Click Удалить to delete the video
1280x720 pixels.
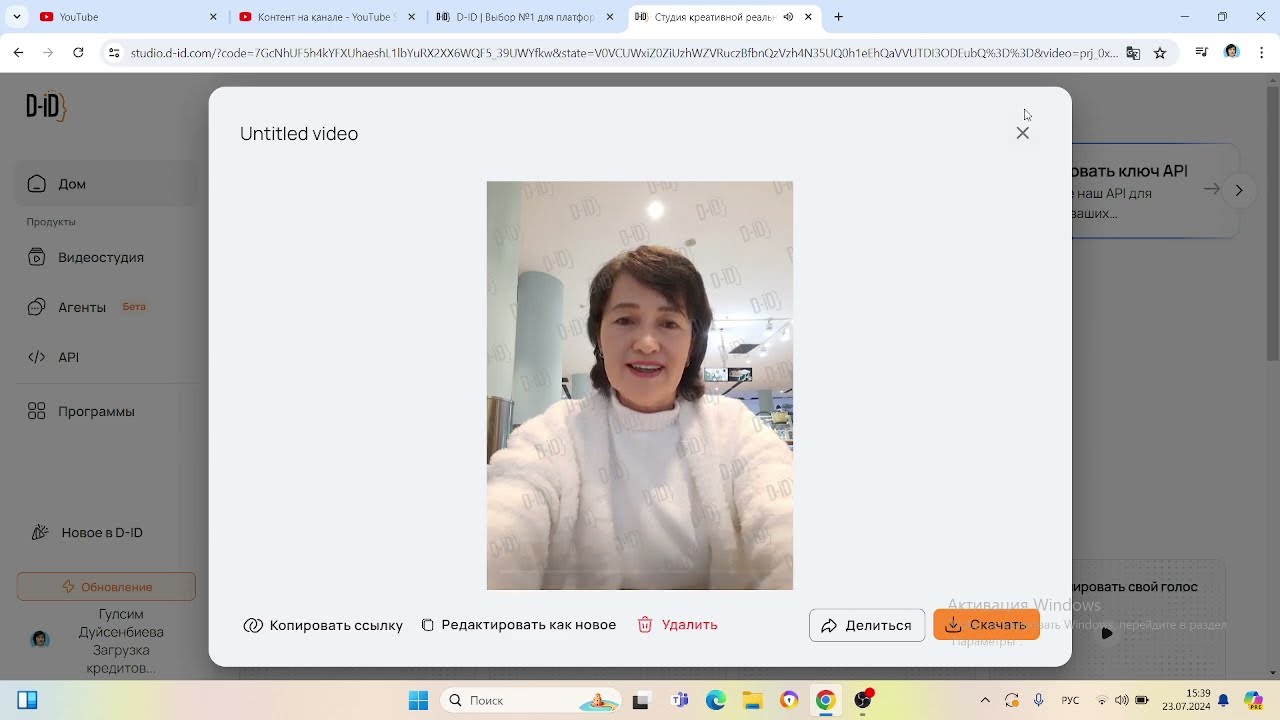coord(678,625)
